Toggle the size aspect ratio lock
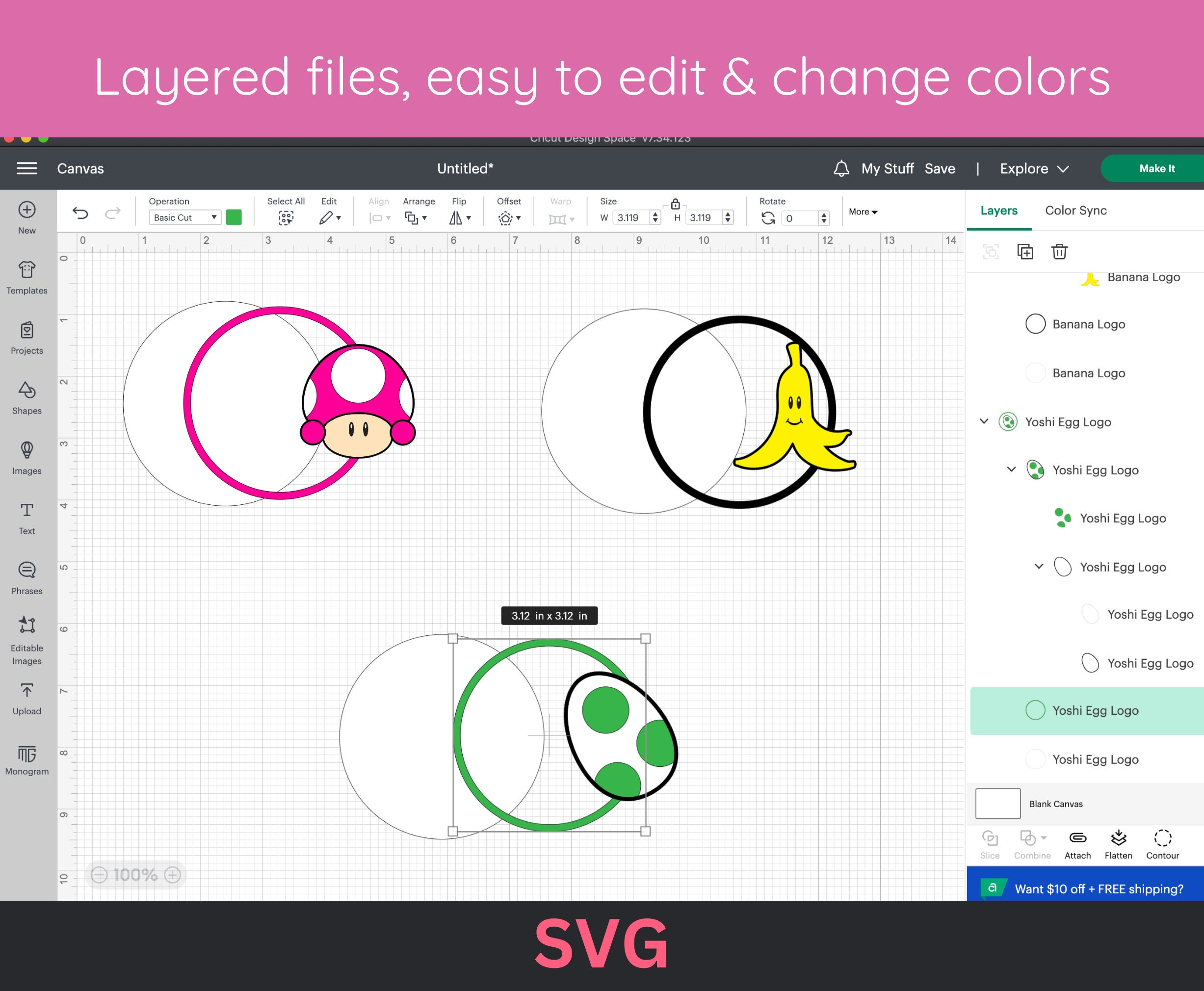The width and height of the screenshot is (1204, 991). (675, 204)
